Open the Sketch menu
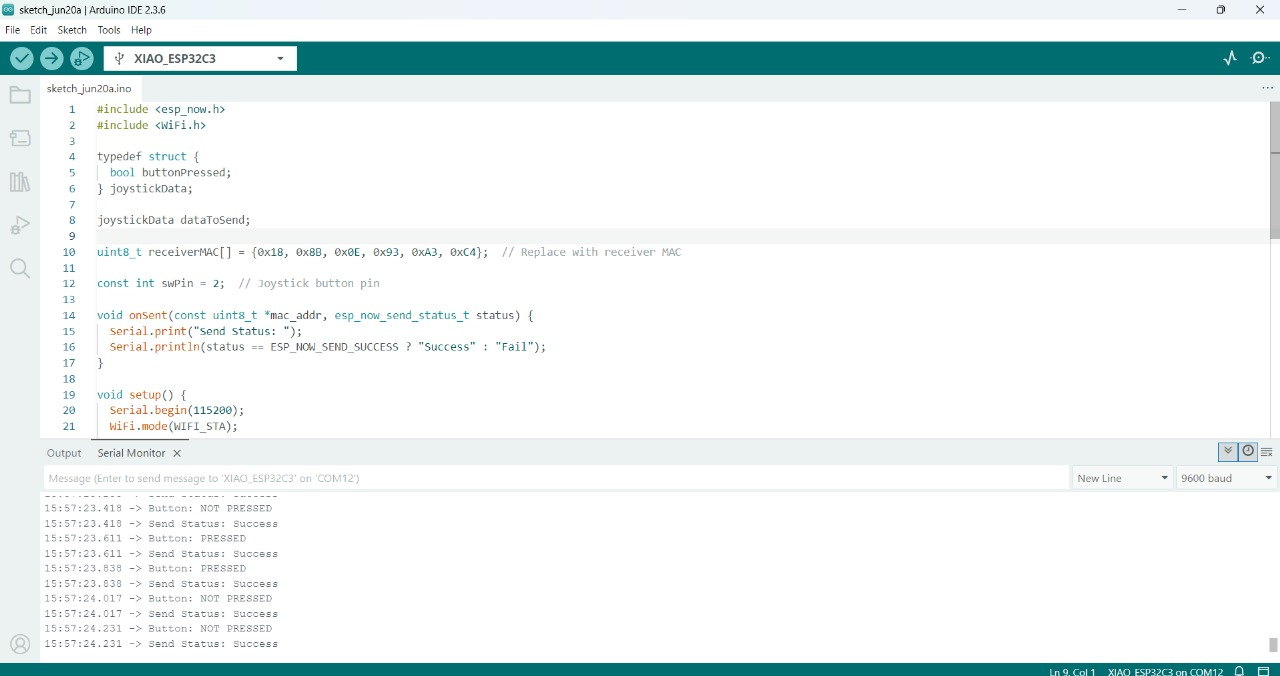The width and height of the screenshot is (1280, 676). pos(72,30)
